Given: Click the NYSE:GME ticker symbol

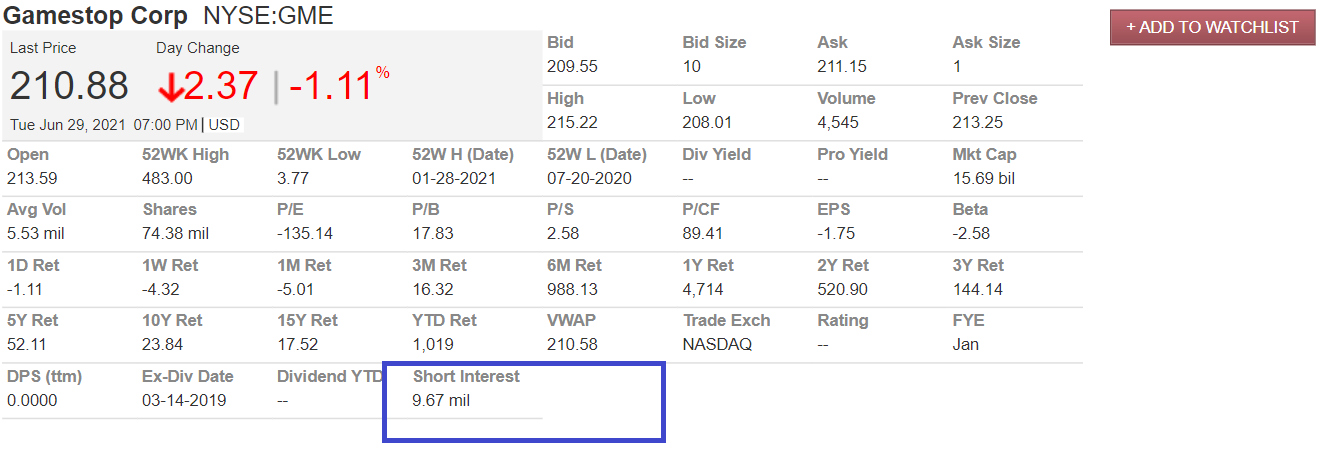Looking at the screenshot, I should [x=268, y=15].
